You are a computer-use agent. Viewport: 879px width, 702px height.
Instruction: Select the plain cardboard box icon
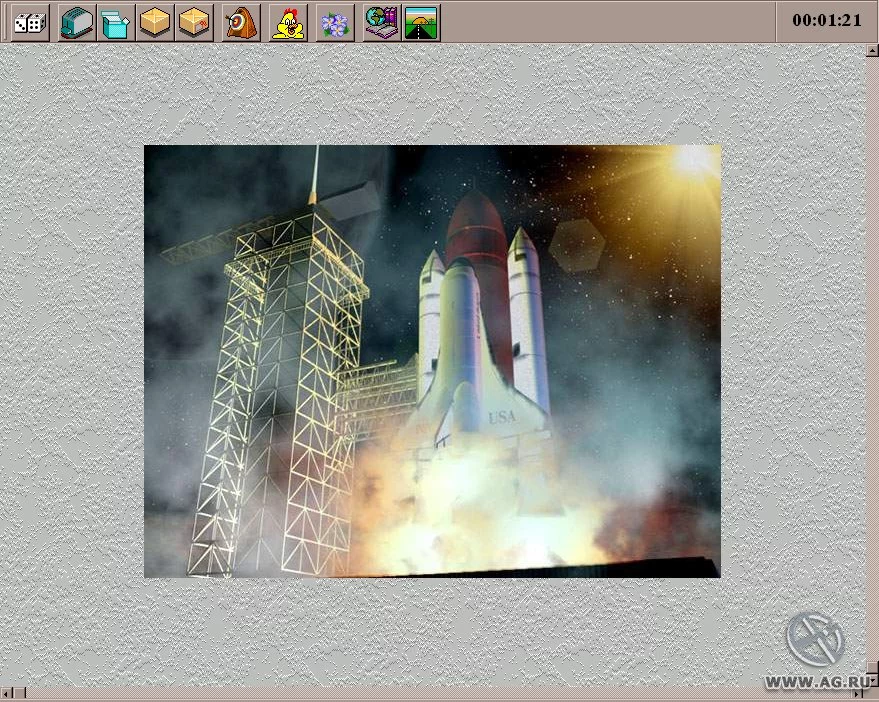coord(155,22)
